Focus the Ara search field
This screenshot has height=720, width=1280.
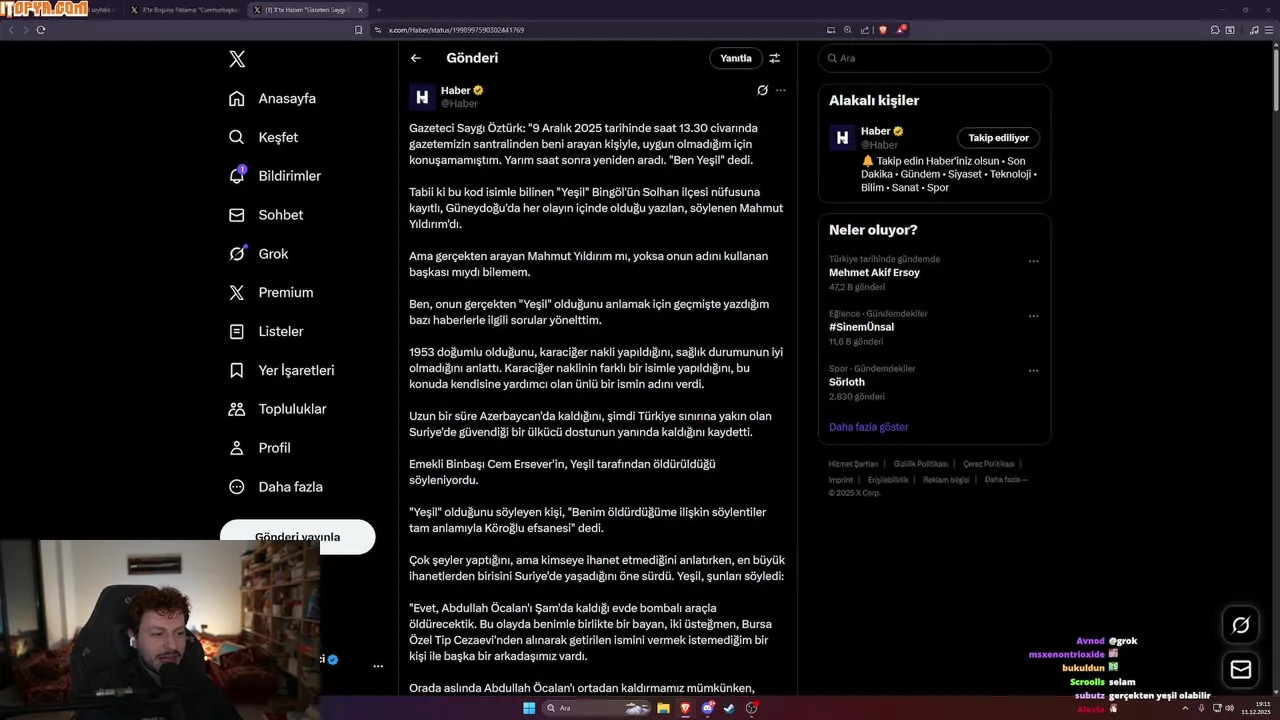[x=934, y=58]
